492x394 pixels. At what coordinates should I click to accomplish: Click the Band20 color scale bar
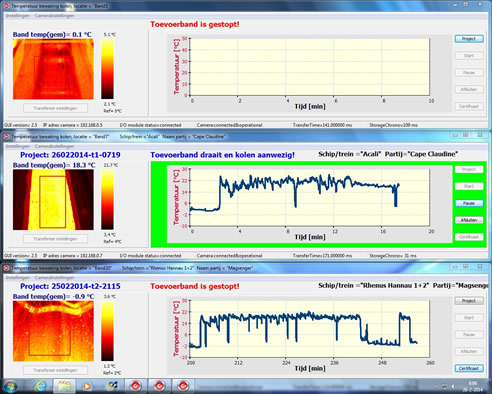[x=107, y=331]
